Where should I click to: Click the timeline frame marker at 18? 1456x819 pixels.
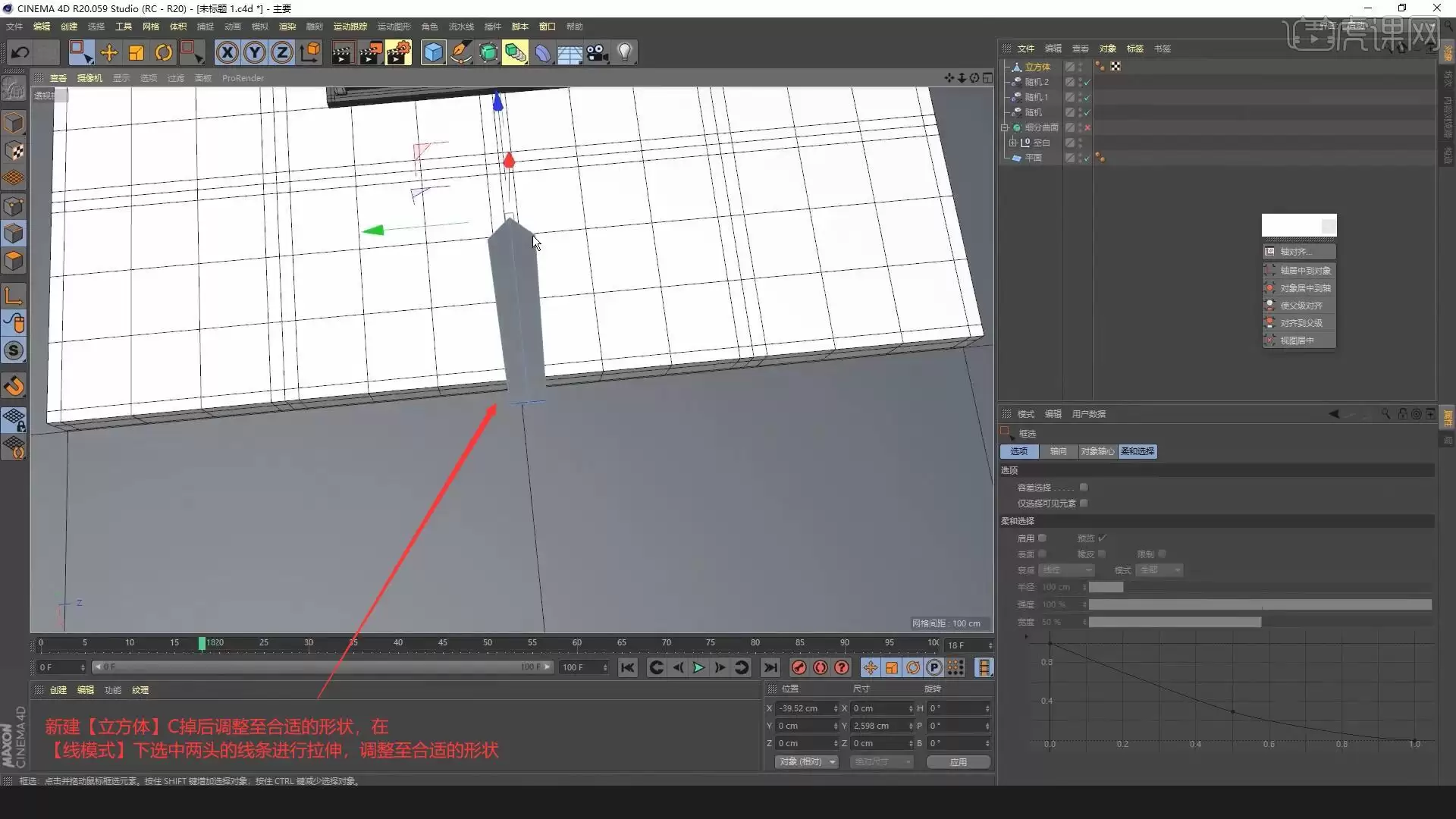coord(202,643)
